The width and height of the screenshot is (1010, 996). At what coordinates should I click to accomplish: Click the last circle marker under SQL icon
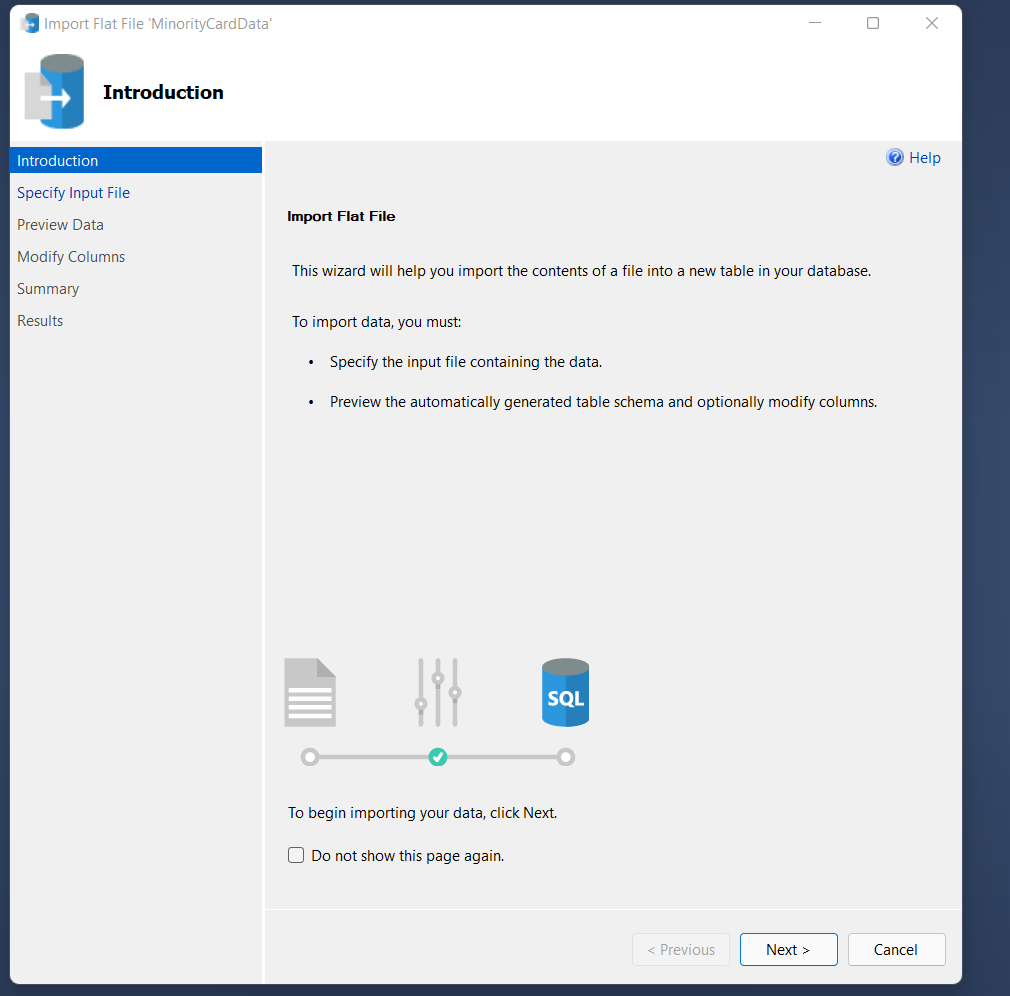pos(566,757)
